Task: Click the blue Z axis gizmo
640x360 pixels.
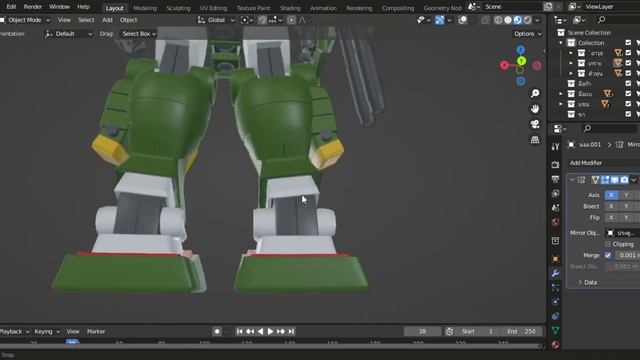Action: point(521,50)
